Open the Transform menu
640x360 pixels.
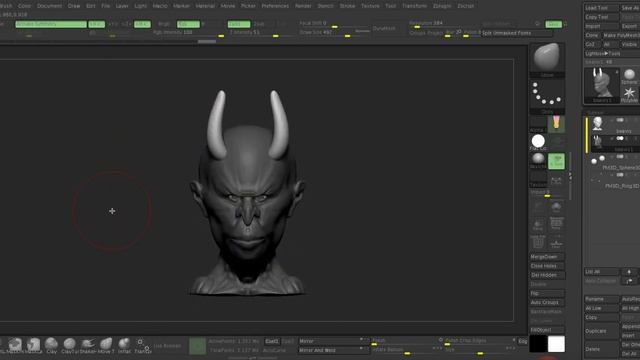point(414,6)
